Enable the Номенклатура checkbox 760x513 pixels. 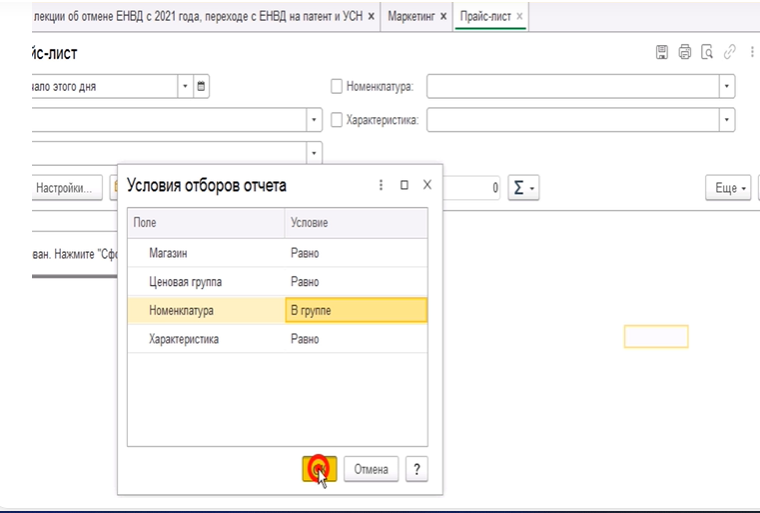pyautogui.click(x=337, y=87)
